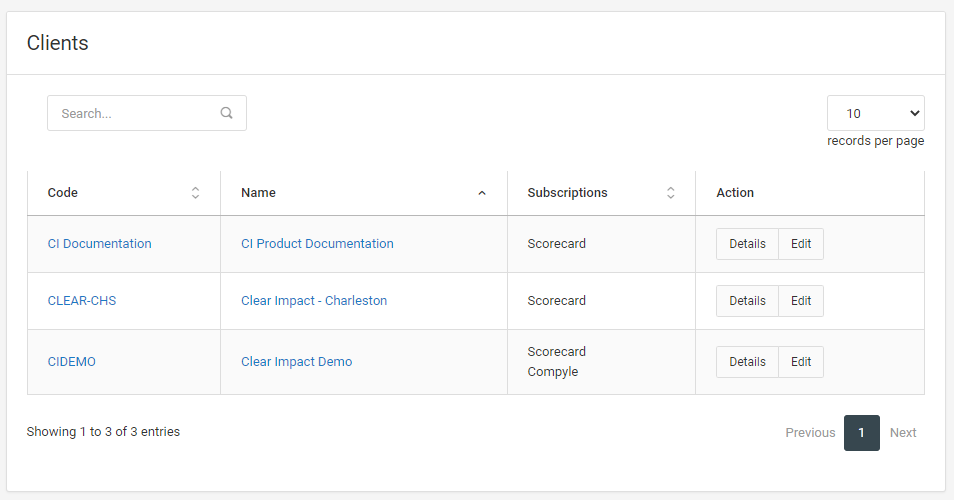Open CLEAR-CHS code link
This screenshot has width=954, height=500.
pyautogui.click(x=82, y=301)
